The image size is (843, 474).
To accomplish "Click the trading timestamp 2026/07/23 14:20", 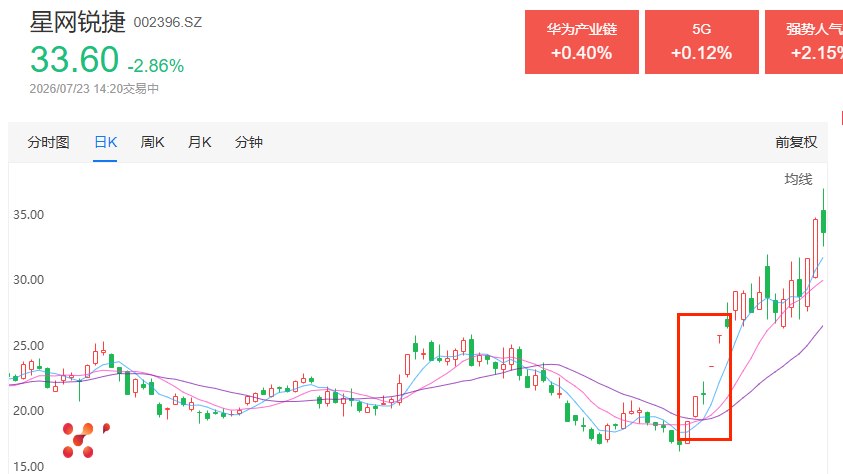I will pyautogui.click(x=77, y=89).
